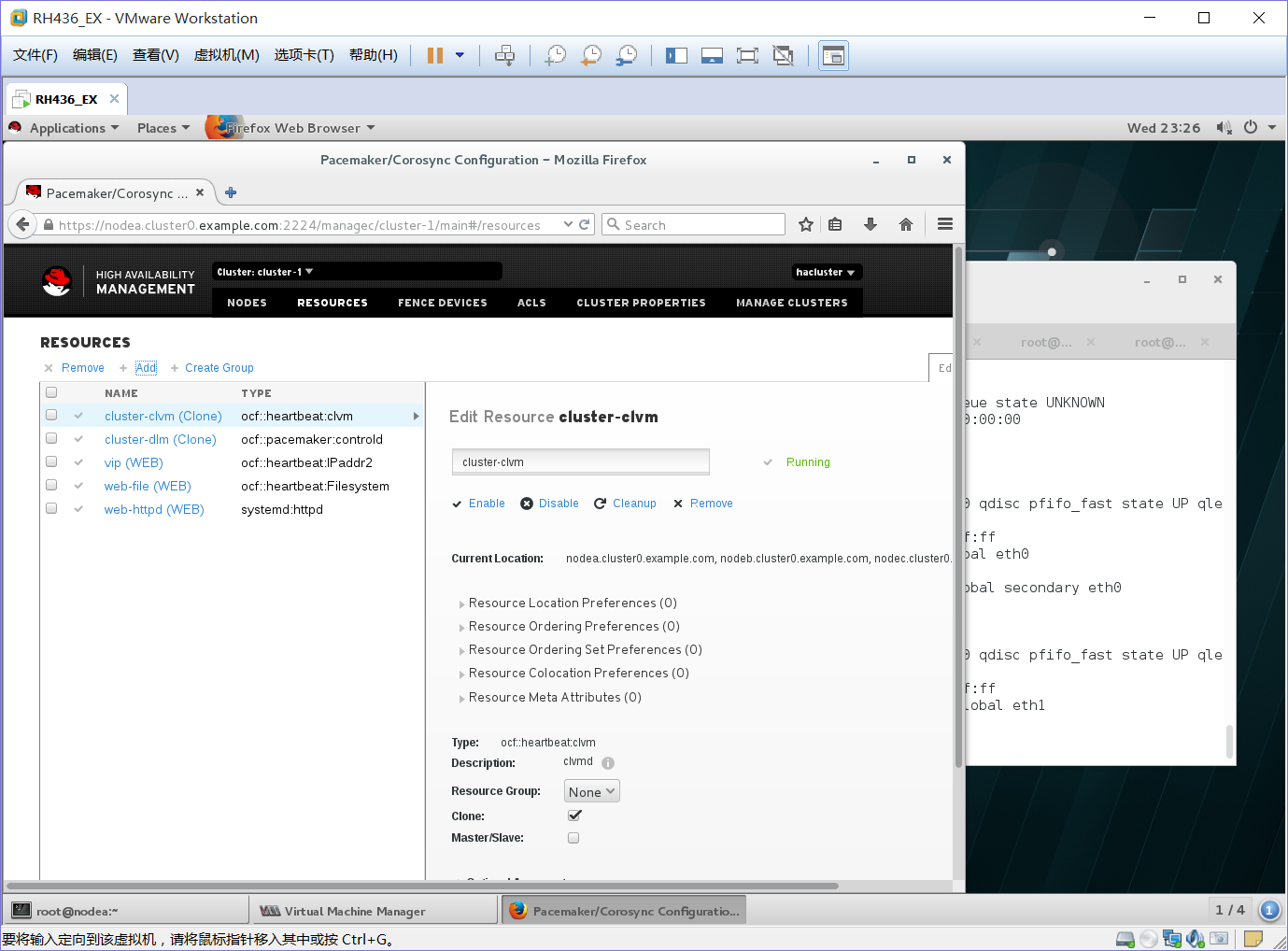Open the GNOME Applications menu

(74, 128)
